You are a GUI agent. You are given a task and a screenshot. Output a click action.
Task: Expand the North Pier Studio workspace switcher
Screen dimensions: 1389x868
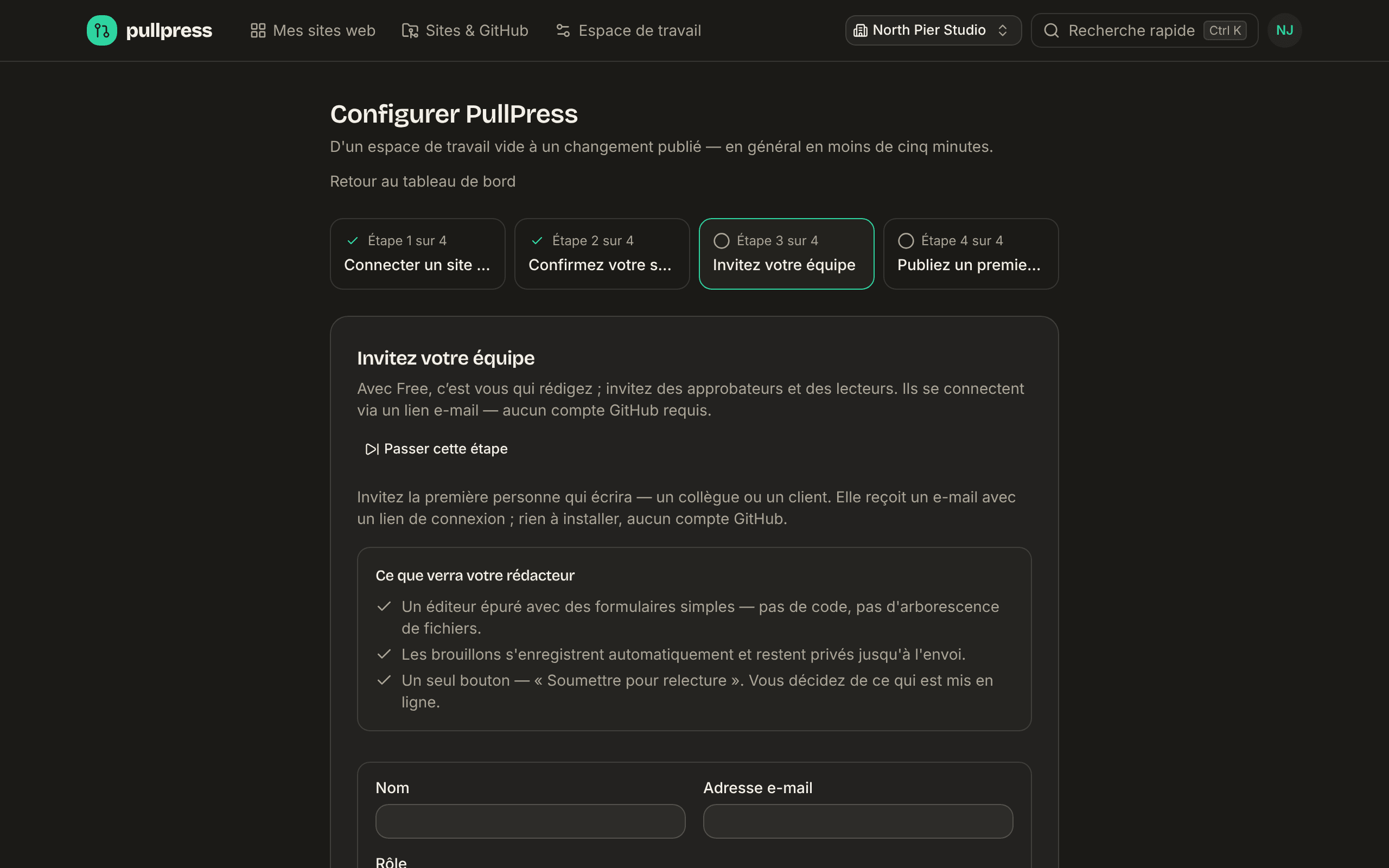click(933, 30)
